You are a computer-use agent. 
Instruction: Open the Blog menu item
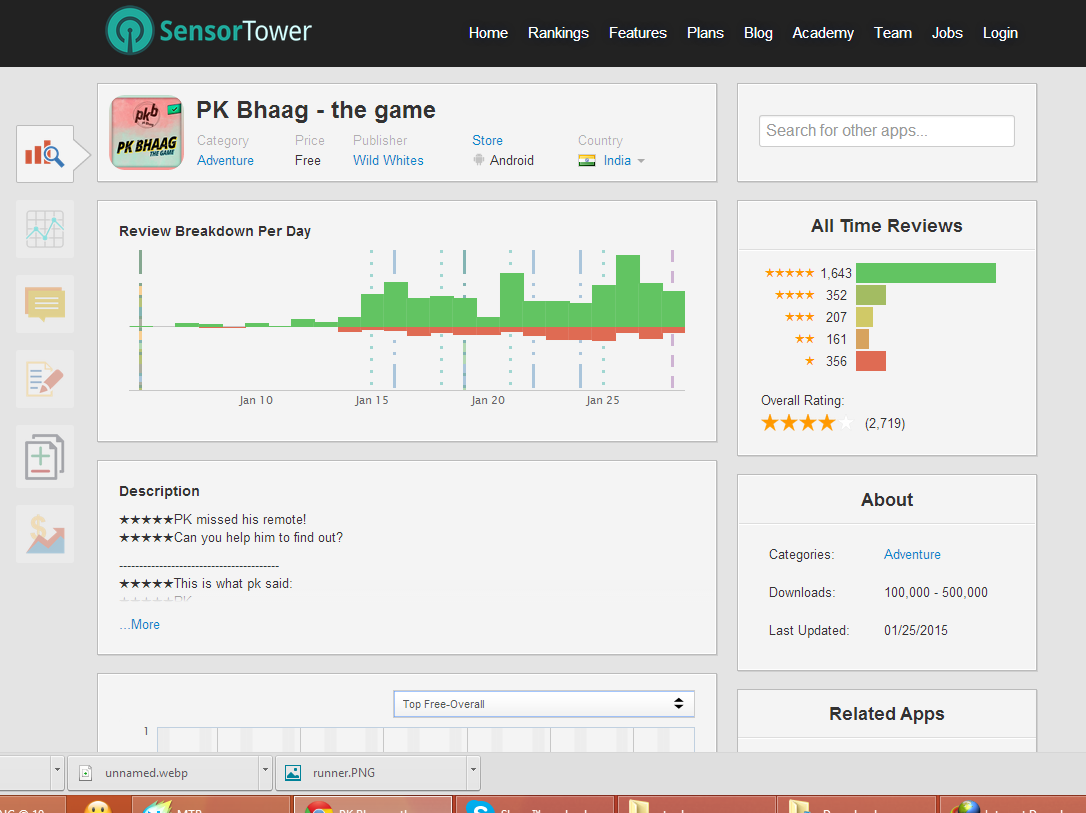[x=758, y=33]
